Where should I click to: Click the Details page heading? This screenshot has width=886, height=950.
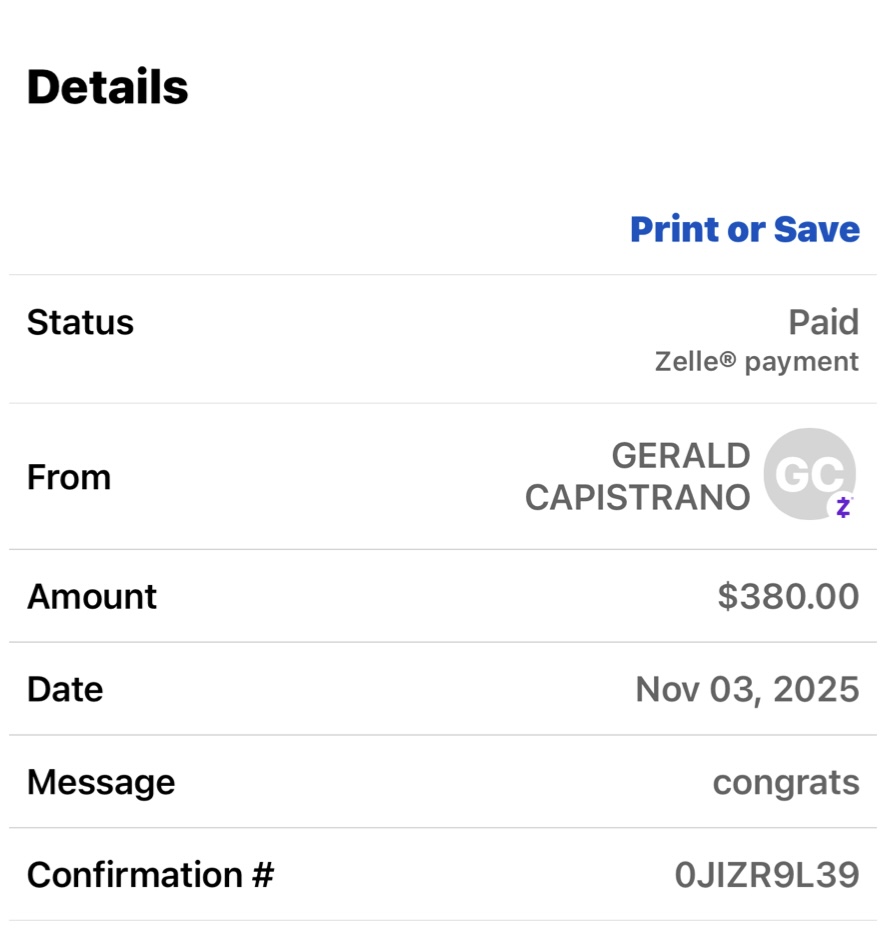pyautogui.click(x=107, y=87)
